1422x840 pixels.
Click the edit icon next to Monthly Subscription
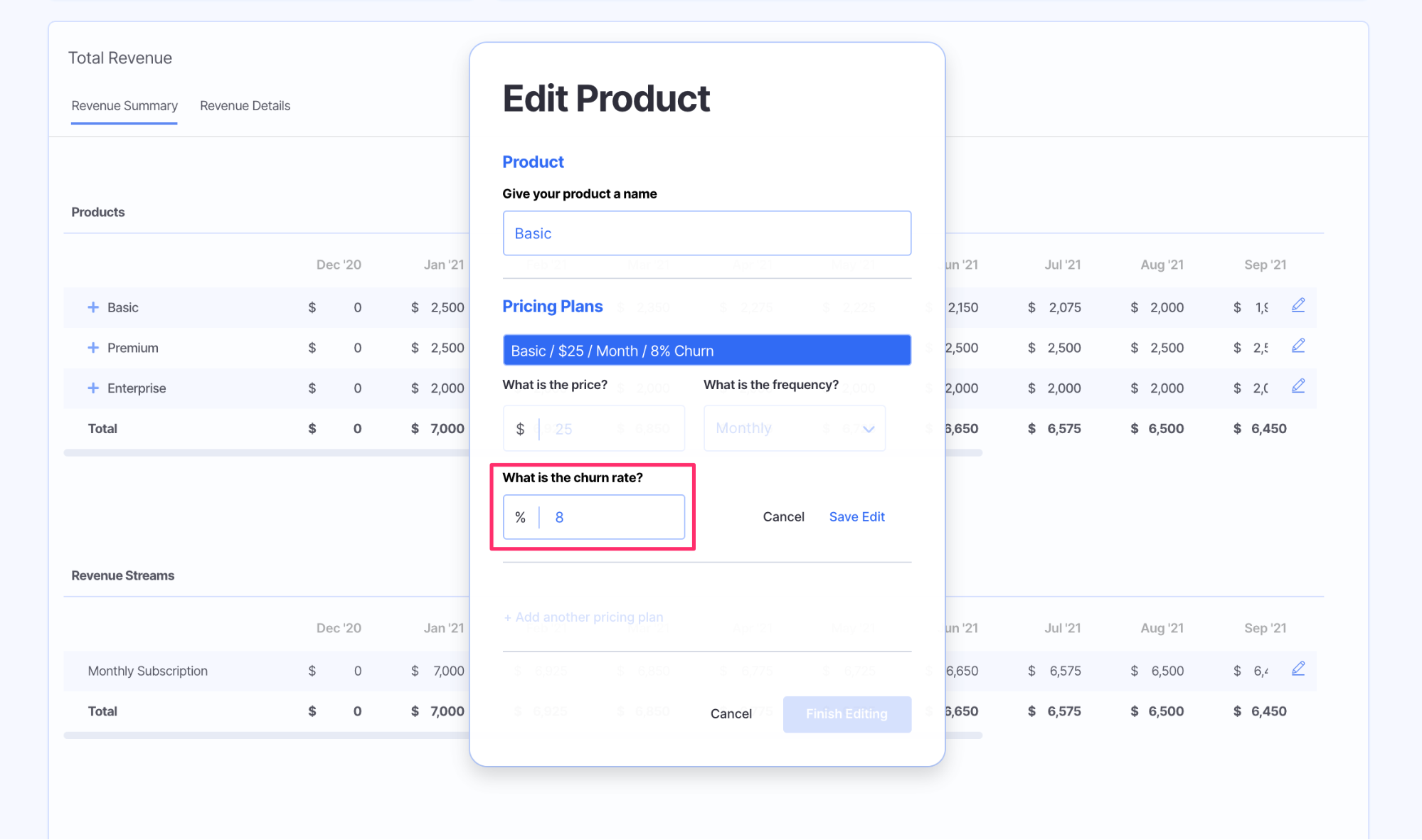click(1298, 668)
